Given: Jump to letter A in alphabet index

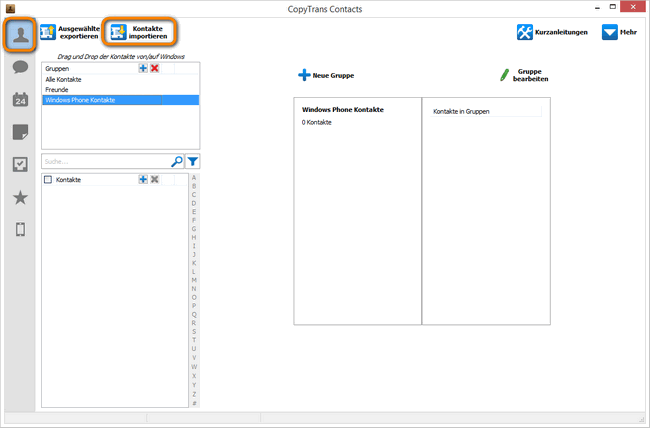Looking at the screenshot, I should point(194,178).
